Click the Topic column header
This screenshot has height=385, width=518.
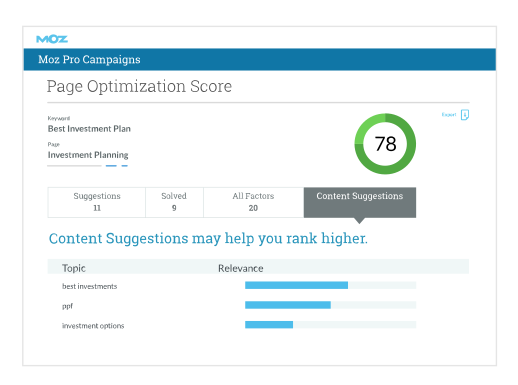tap(74, 268)
